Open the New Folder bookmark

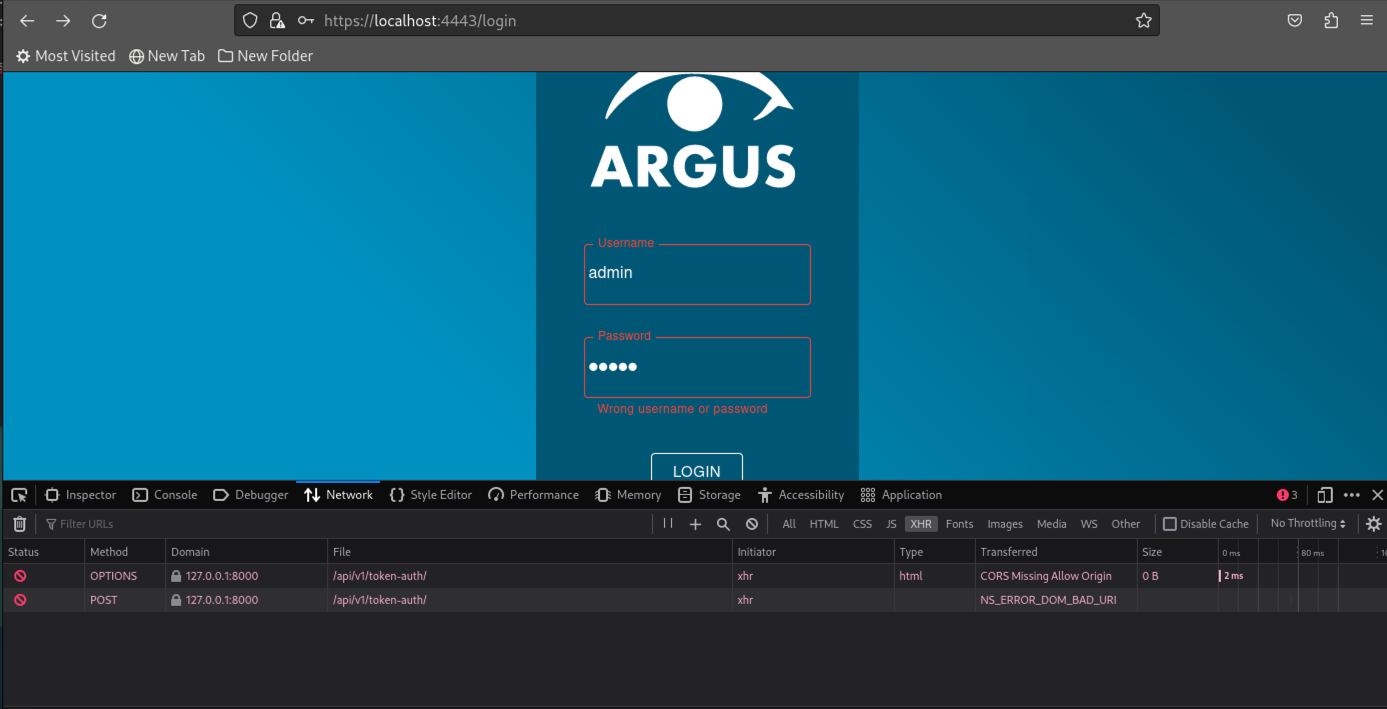tap(265, 56)
